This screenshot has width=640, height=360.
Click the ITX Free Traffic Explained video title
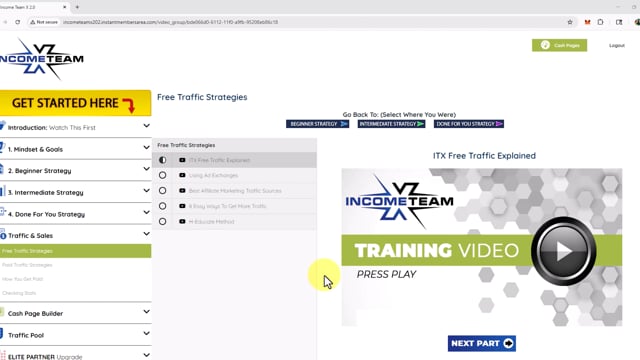484,156
